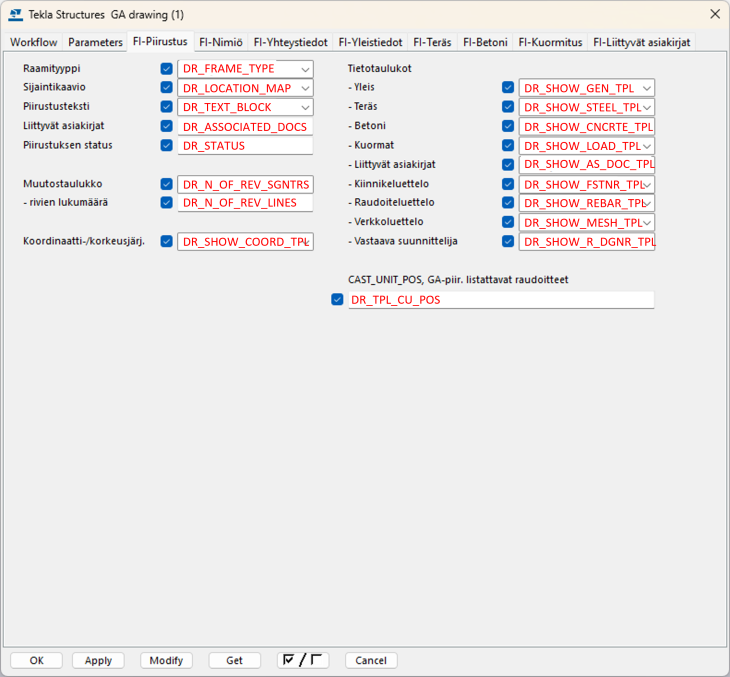730x677 pixels.
Task: Uncheck the Piirustusteksti checkbox
Action: pyautogui.click(x=166, y=107)
